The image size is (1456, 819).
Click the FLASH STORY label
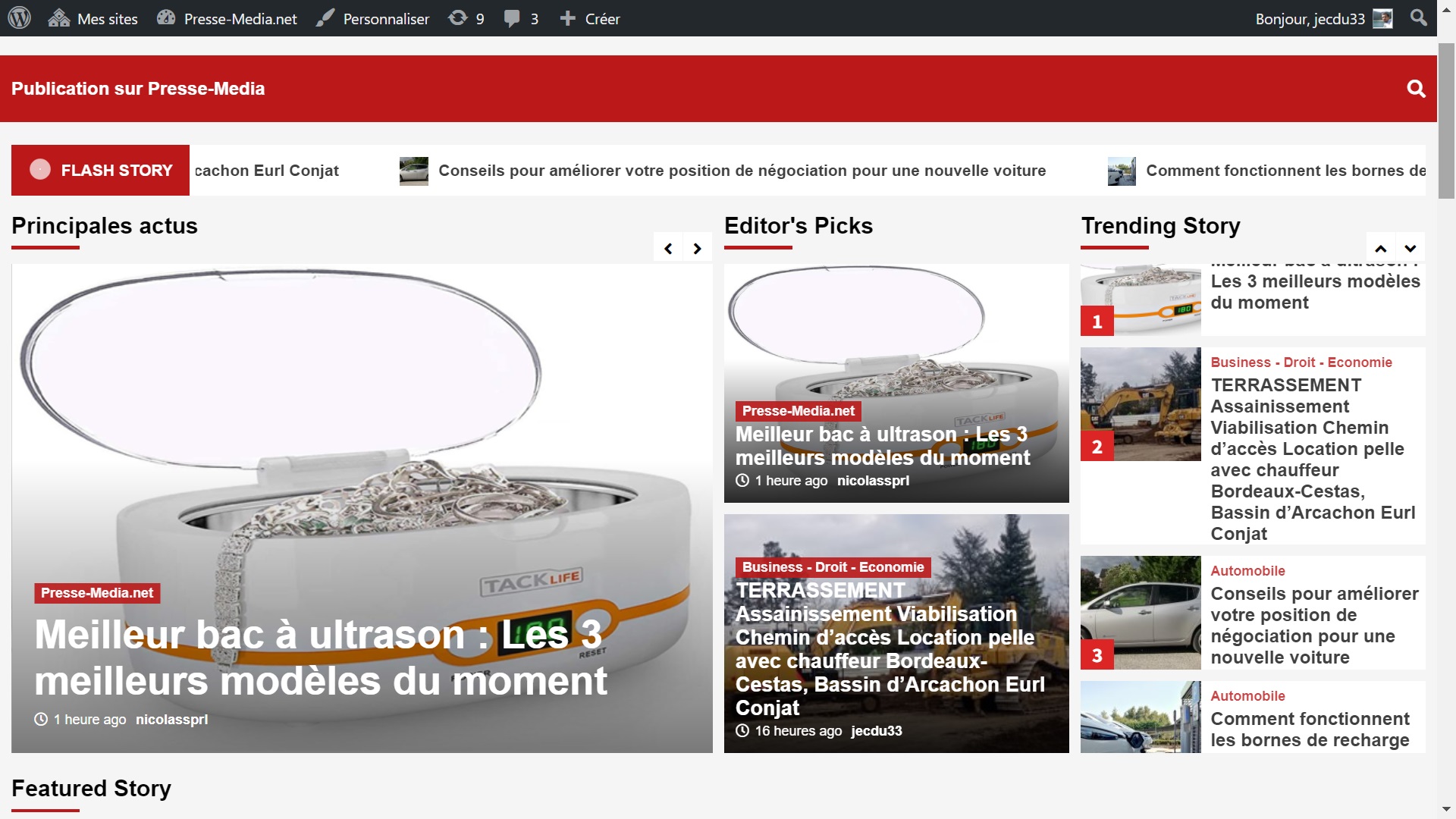point(100,170)
